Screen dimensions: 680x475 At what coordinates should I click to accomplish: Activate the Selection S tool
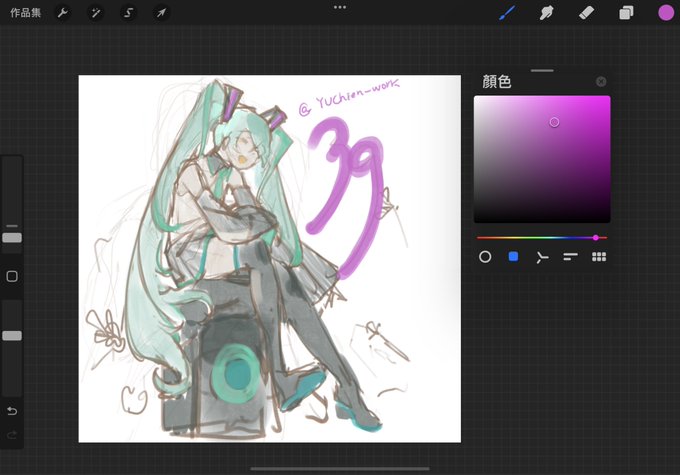tap(128, 13)
